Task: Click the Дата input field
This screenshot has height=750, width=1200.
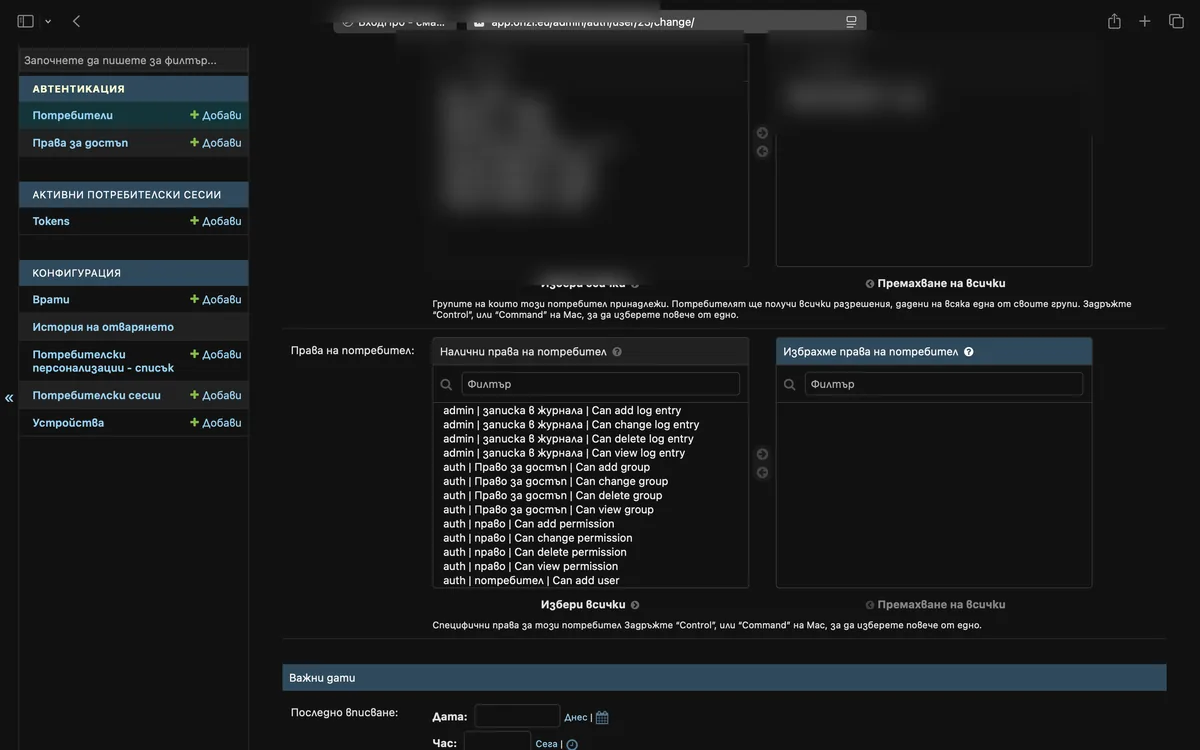Action: pos(517,716)
